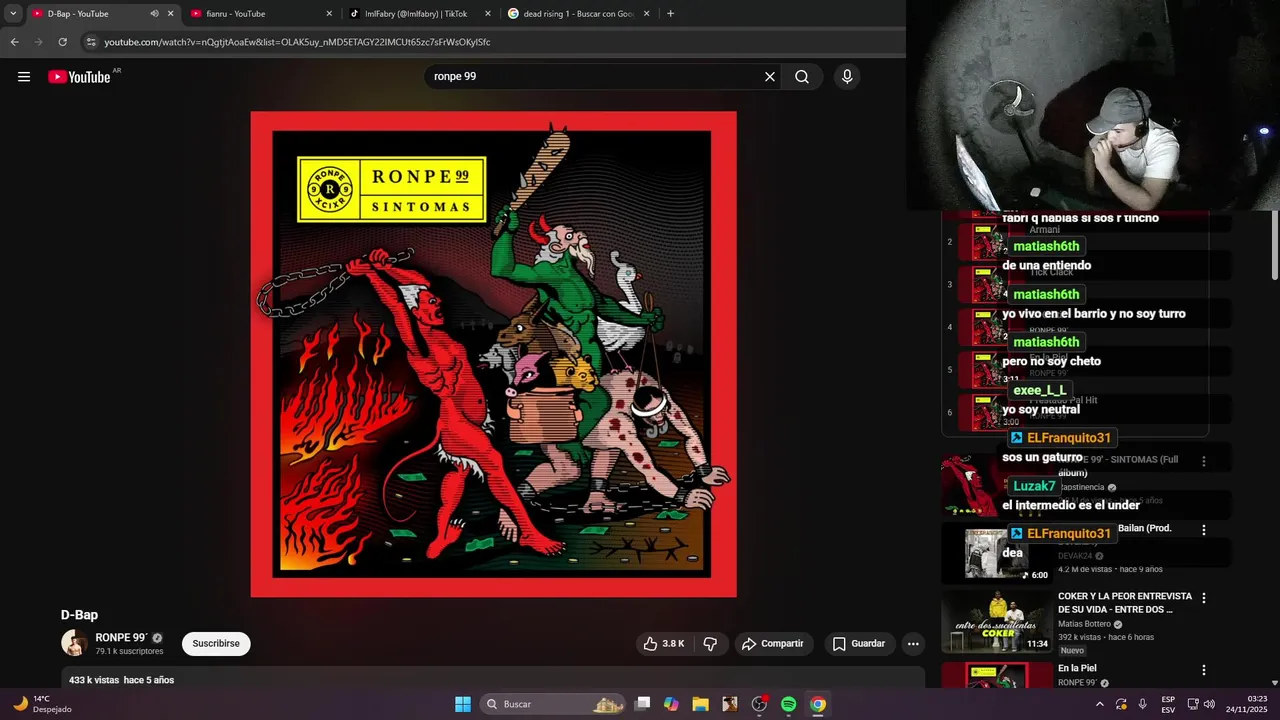Click the Windows taskbar Buscar search box
1280x720 pixels.
tap(552, 704)
